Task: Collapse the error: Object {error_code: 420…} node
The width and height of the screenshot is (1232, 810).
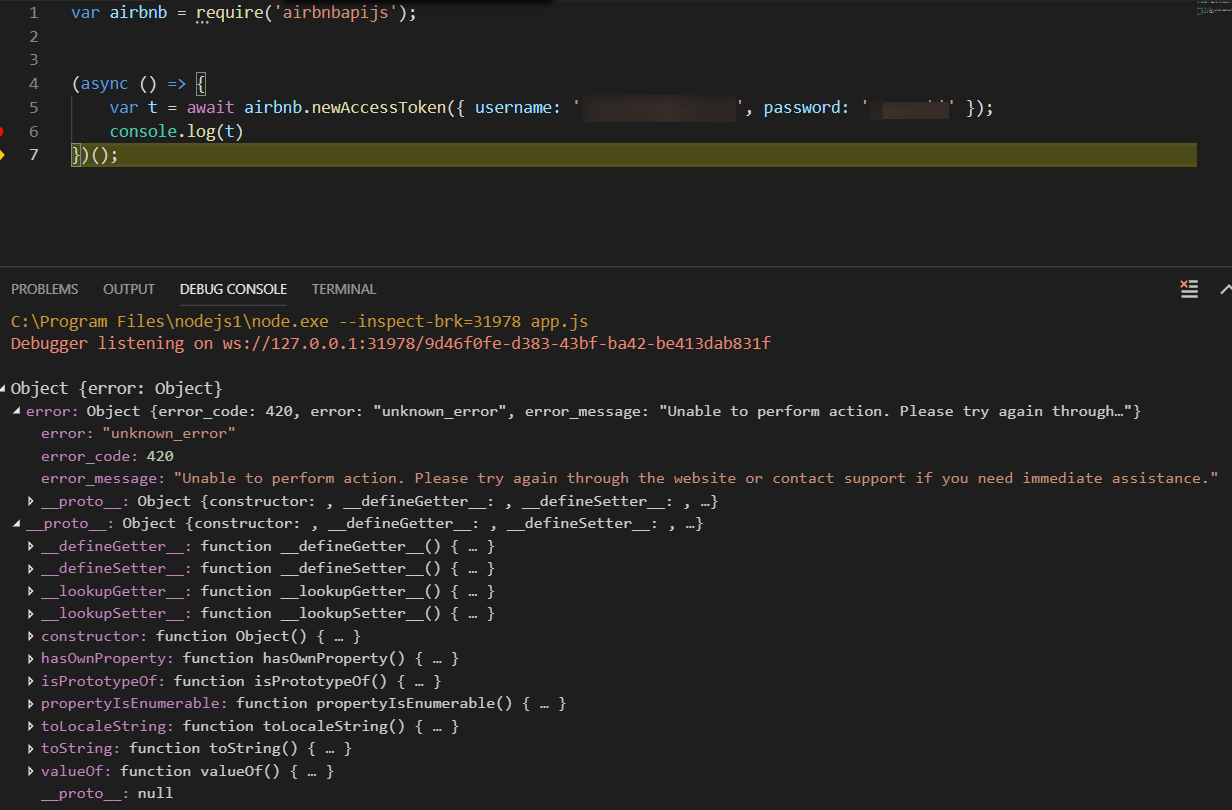Action: (17, 412)
